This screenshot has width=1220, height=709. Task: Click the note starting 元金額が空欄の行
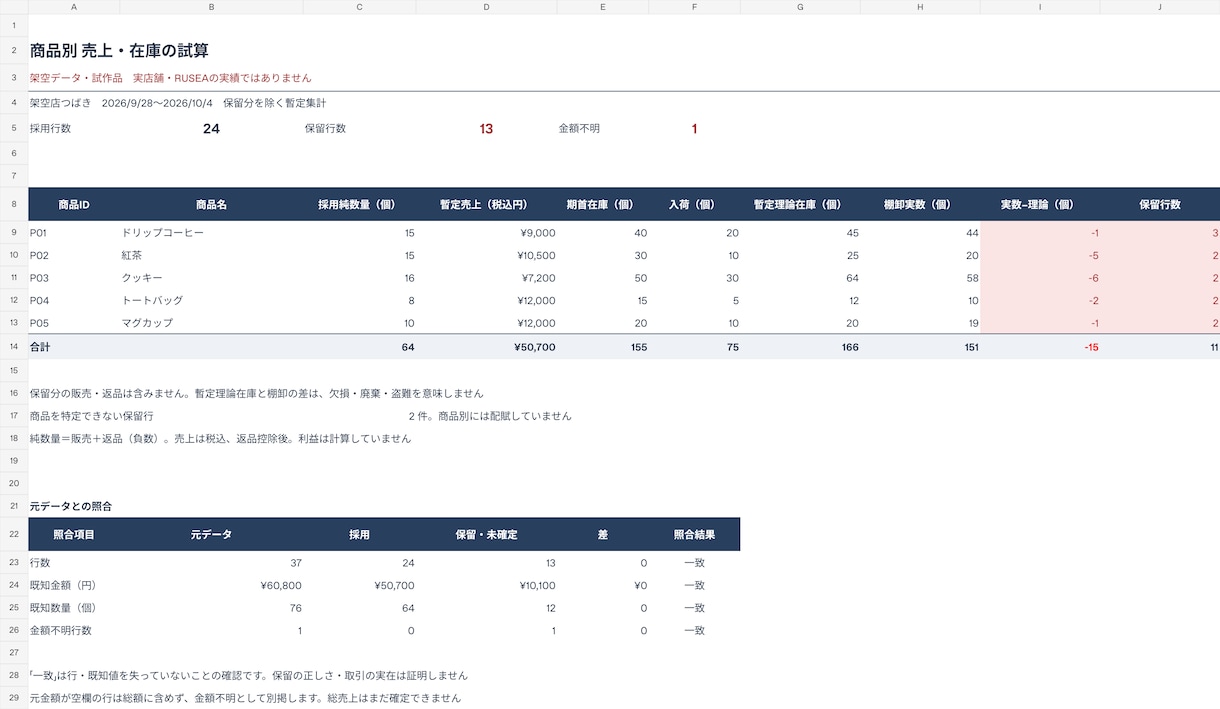[x=246, y=698]
